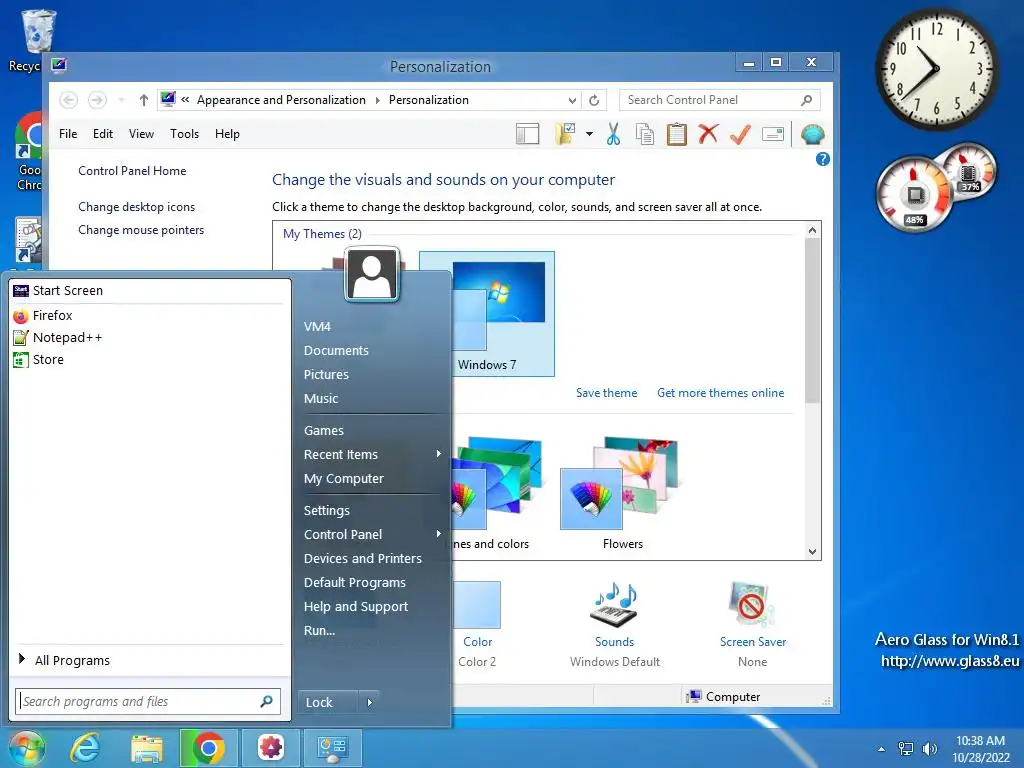Open Documents from Start menu
Screen dimensions: 1024x768
(x=336, y=350)
